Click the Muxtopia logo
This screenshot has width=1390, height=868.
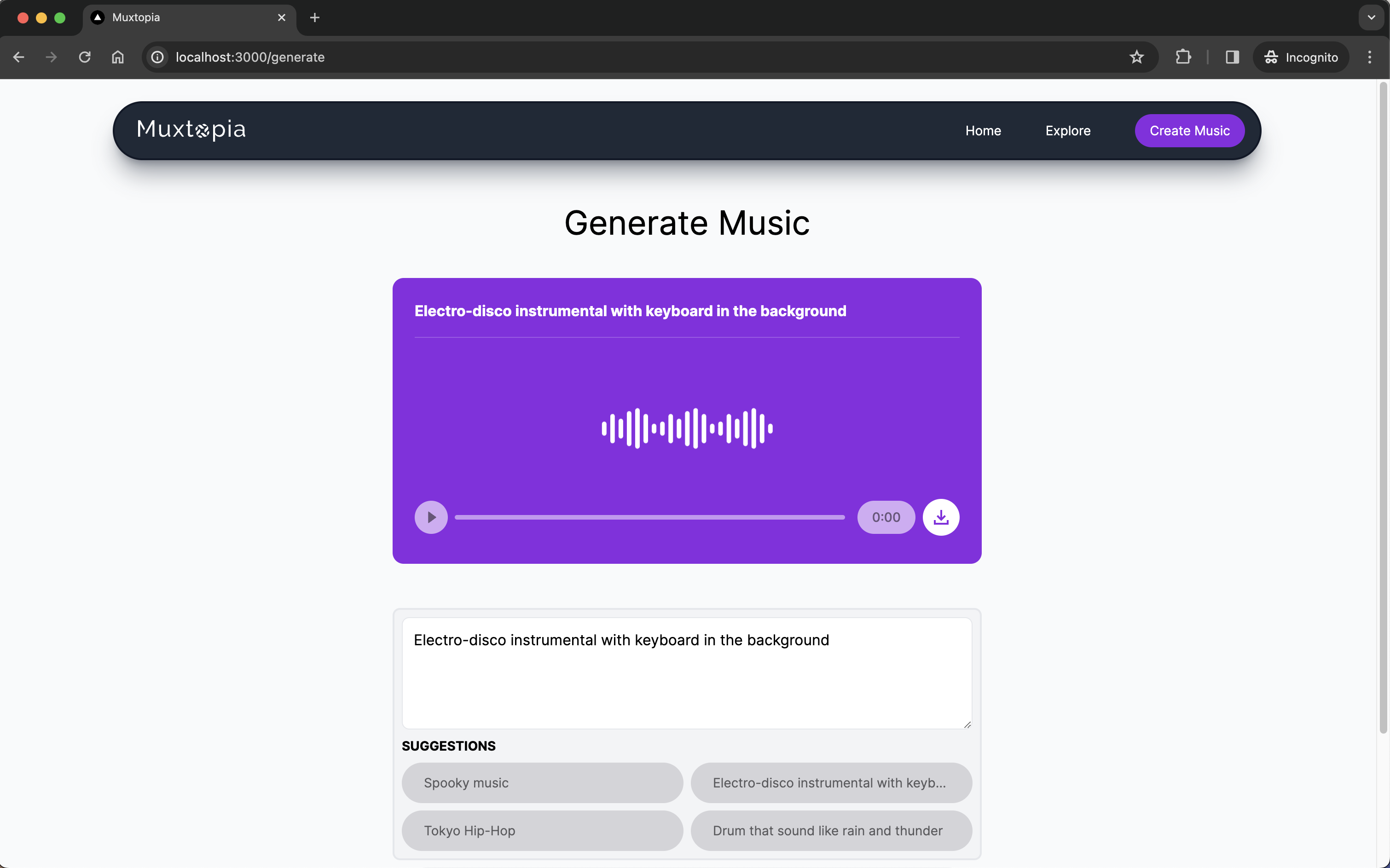point(191,130)
